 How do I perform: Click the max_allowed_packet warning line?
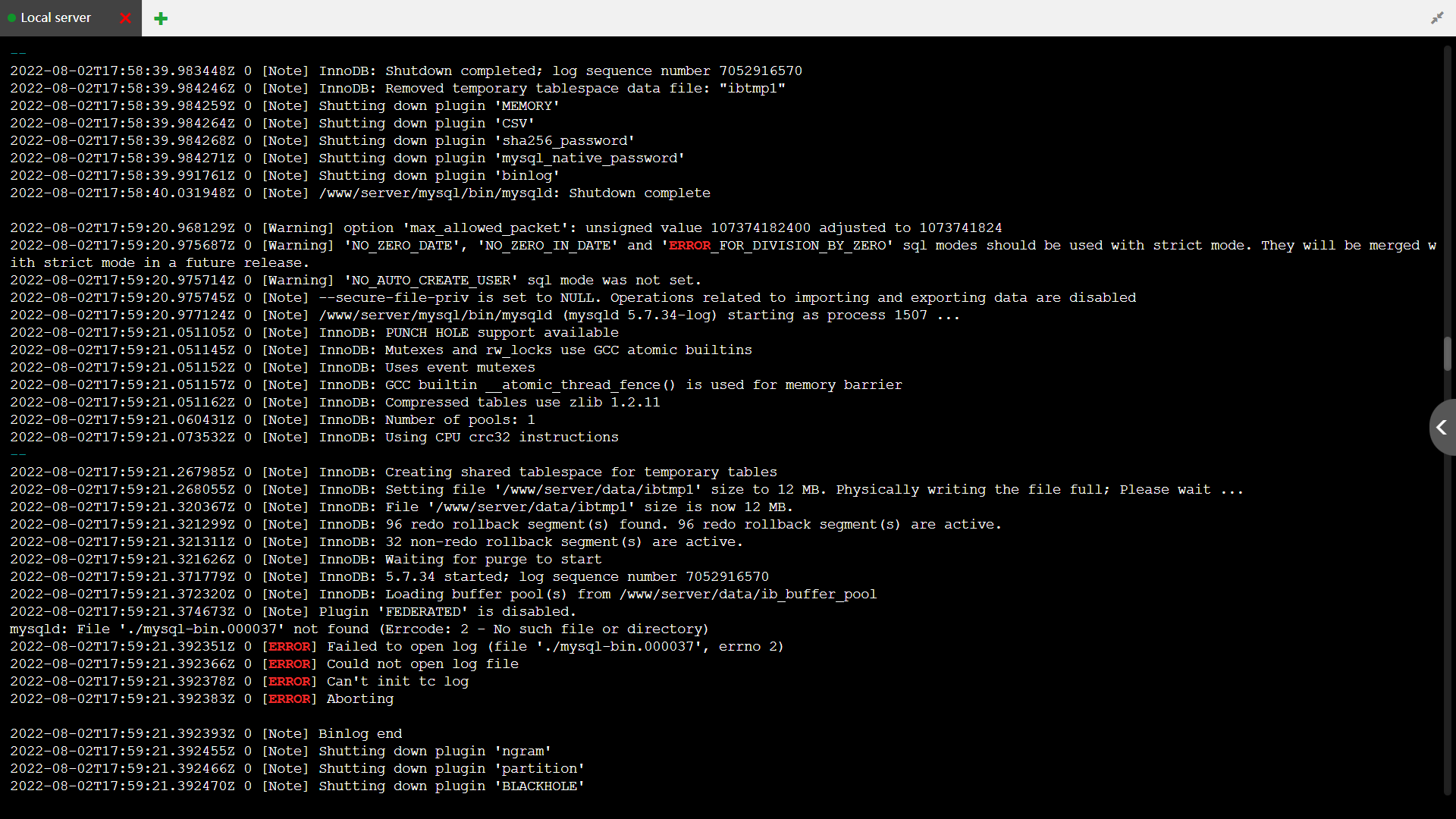tap(672, 227)
